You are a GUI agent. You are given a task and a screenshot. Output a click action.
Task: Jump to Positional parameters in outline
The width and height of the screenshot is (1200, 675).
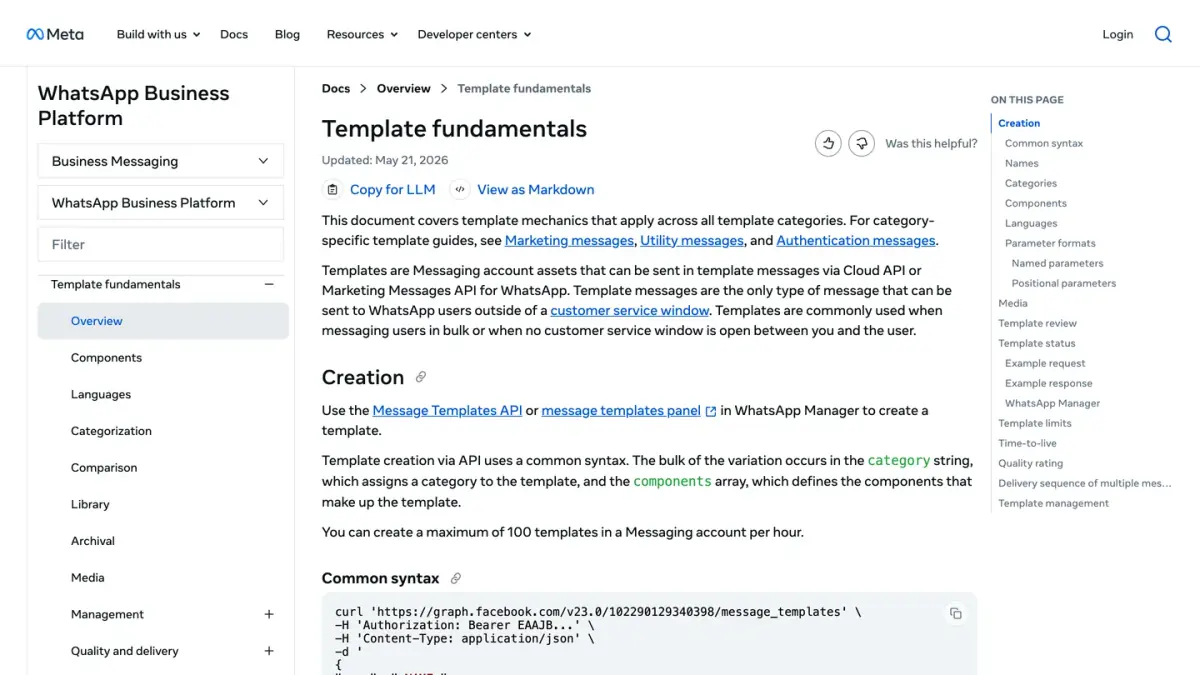[1064, 283]
